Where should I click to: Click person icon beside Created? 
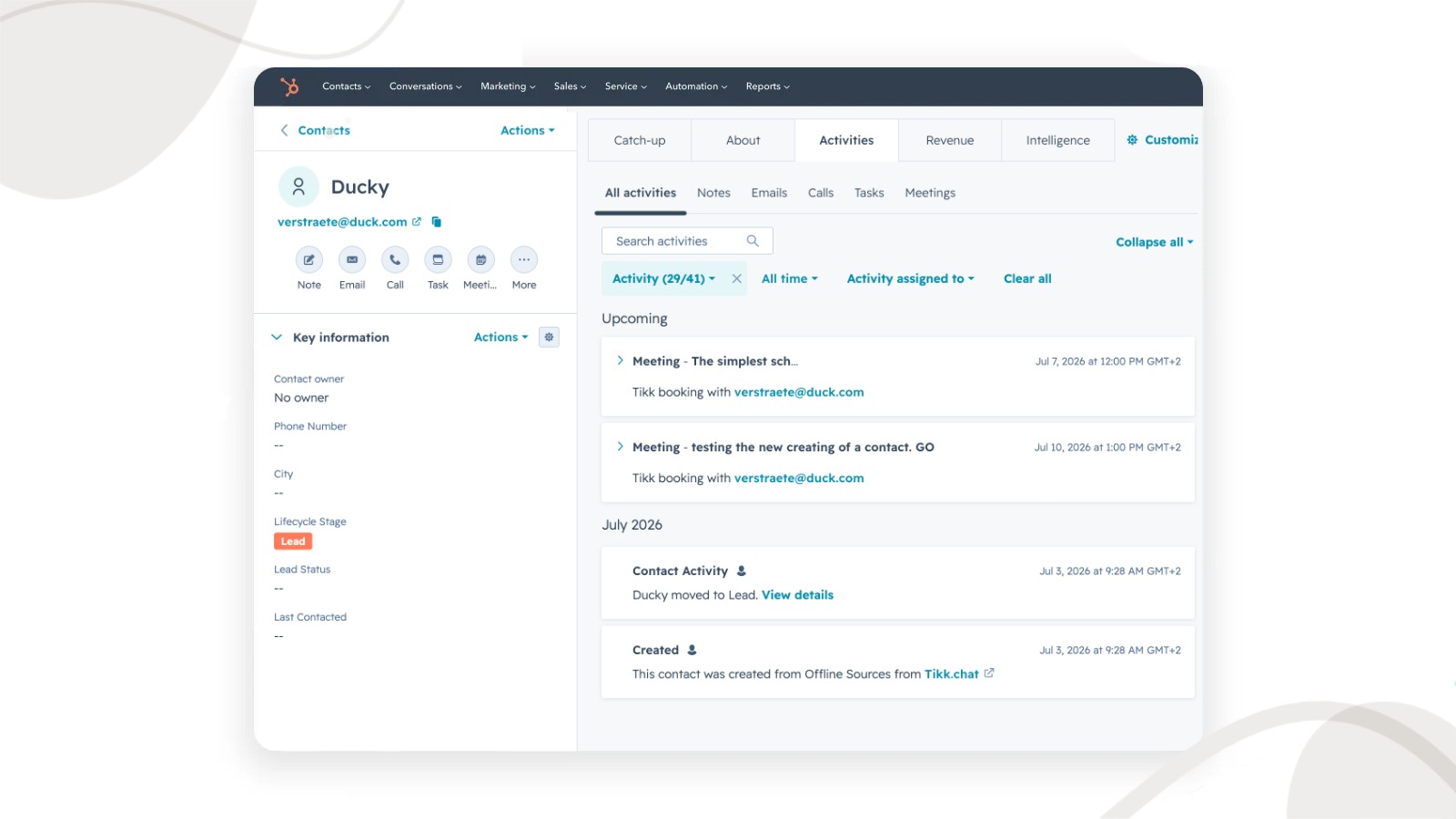click(x=692, y=650)
